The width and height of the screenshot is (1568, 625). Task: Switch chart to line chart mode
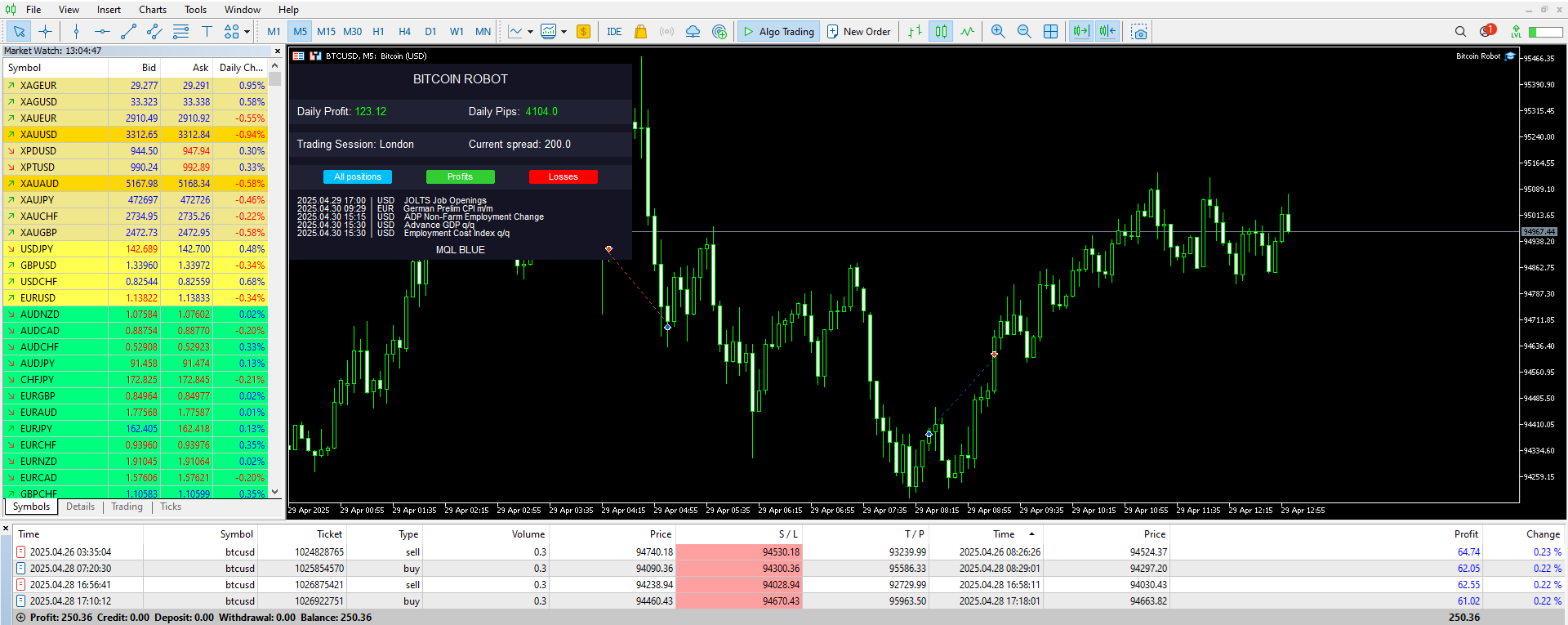[x=967, y=32]
